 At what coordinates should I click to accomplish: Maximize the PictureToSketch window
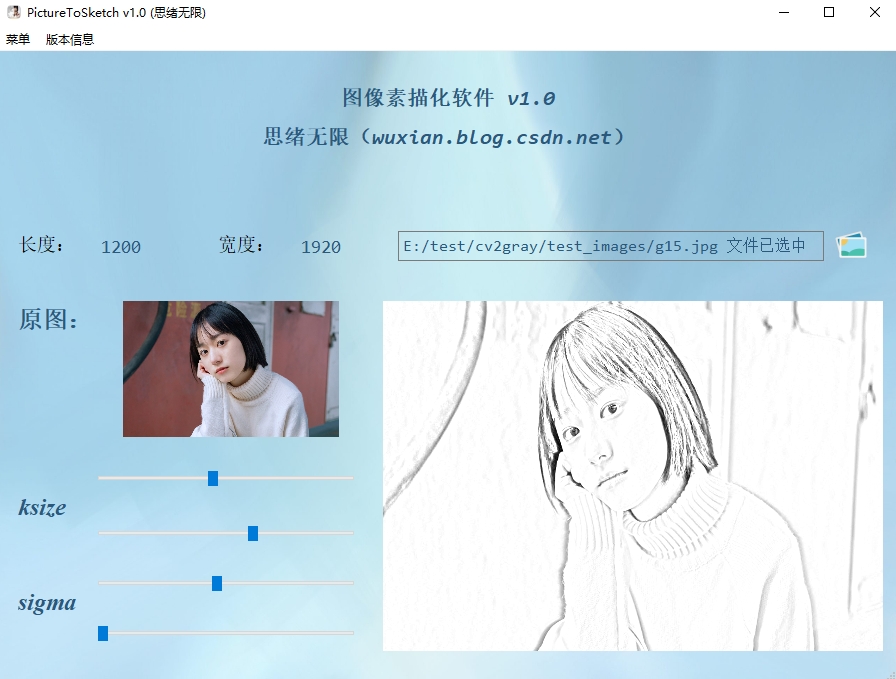[x=829, y=12]
